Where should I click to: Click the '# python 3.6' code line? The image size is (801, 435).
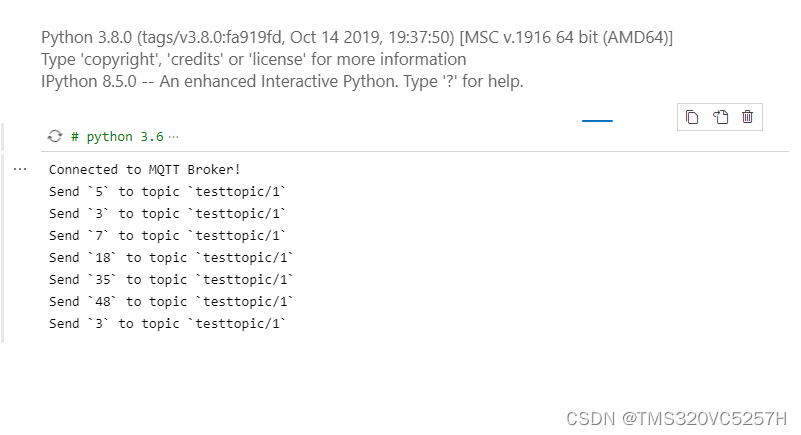pos(118,136)
